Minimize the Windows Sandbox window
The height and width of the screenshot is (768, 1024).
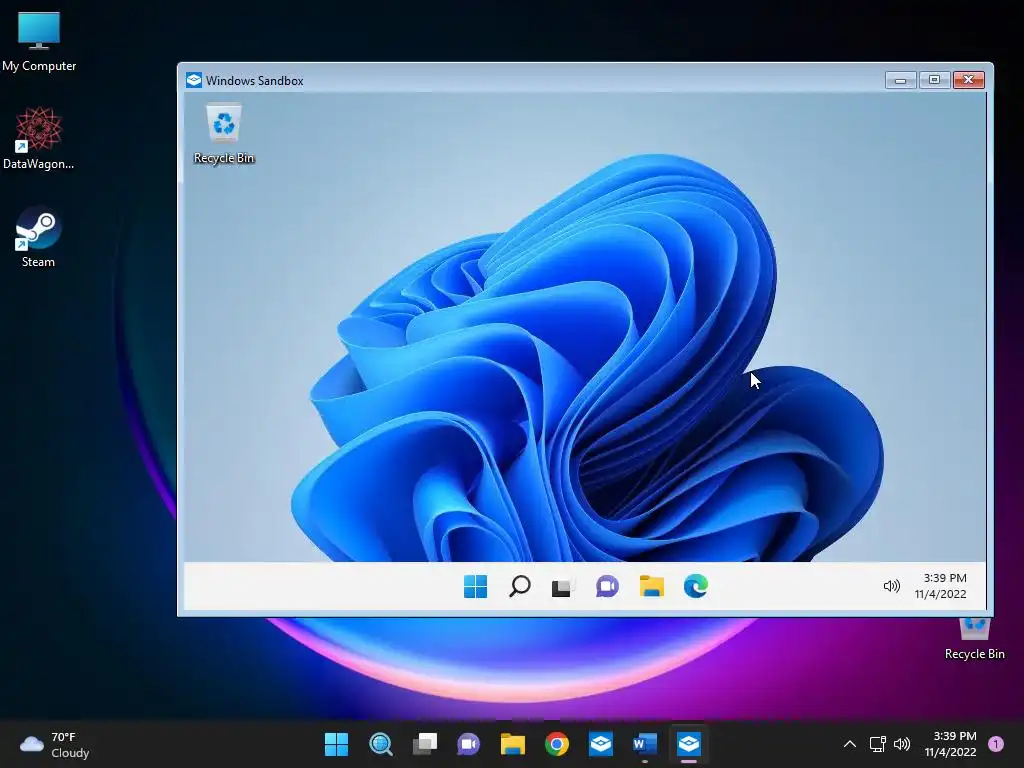pyautogui.click(x=901, y=80)
